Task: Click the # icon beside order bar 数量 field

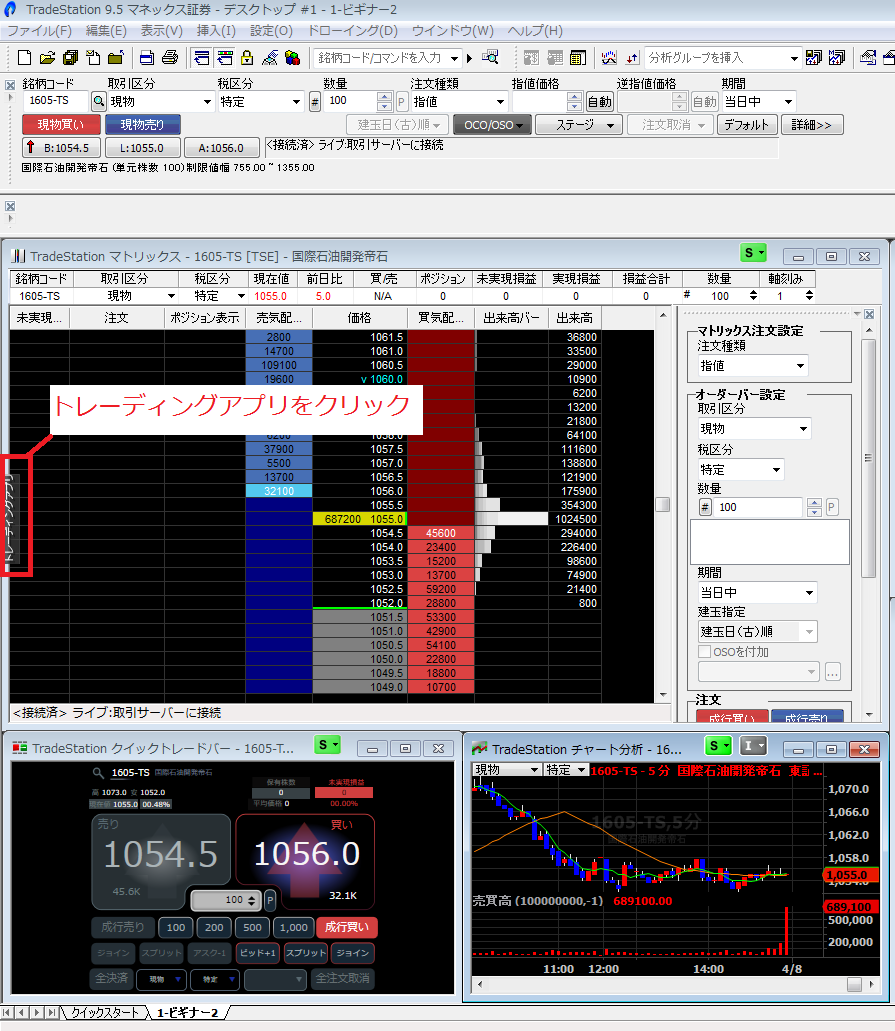Action: click(314, 102)
